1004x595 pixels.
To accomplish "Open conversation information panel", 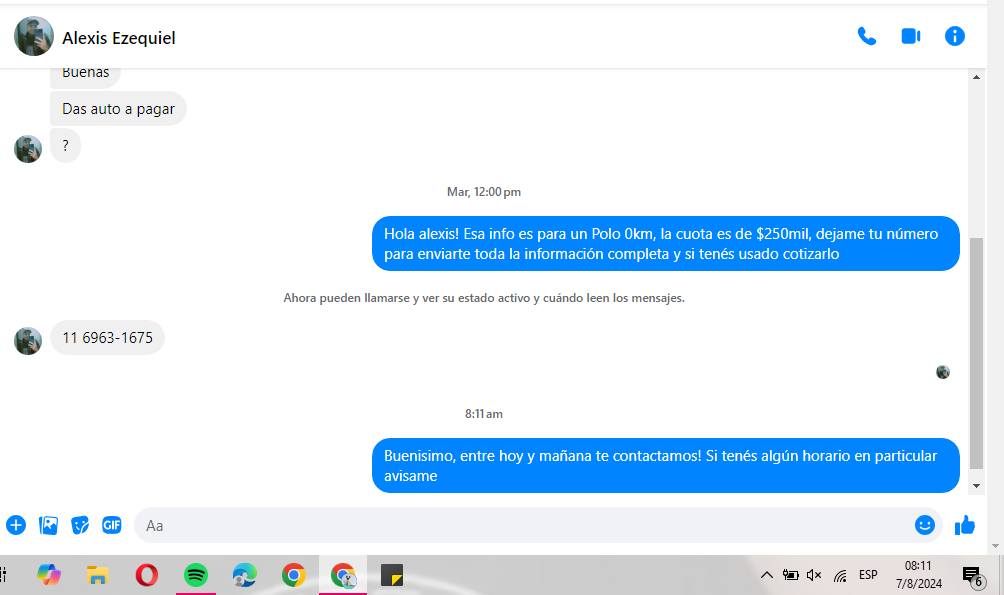I will [954, 37].
